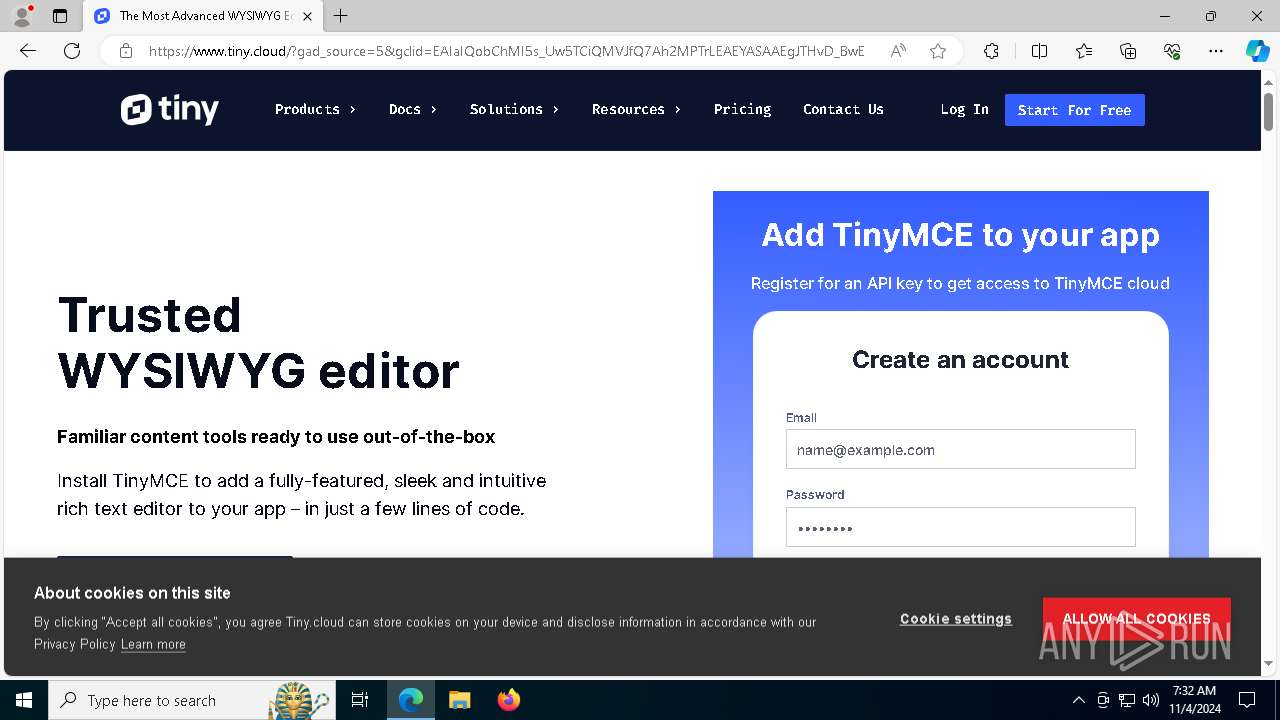Click the Tiny logo in the header
Image resolution: width=1280 pixels, height=720 pixels.
(x=170, y=110)
